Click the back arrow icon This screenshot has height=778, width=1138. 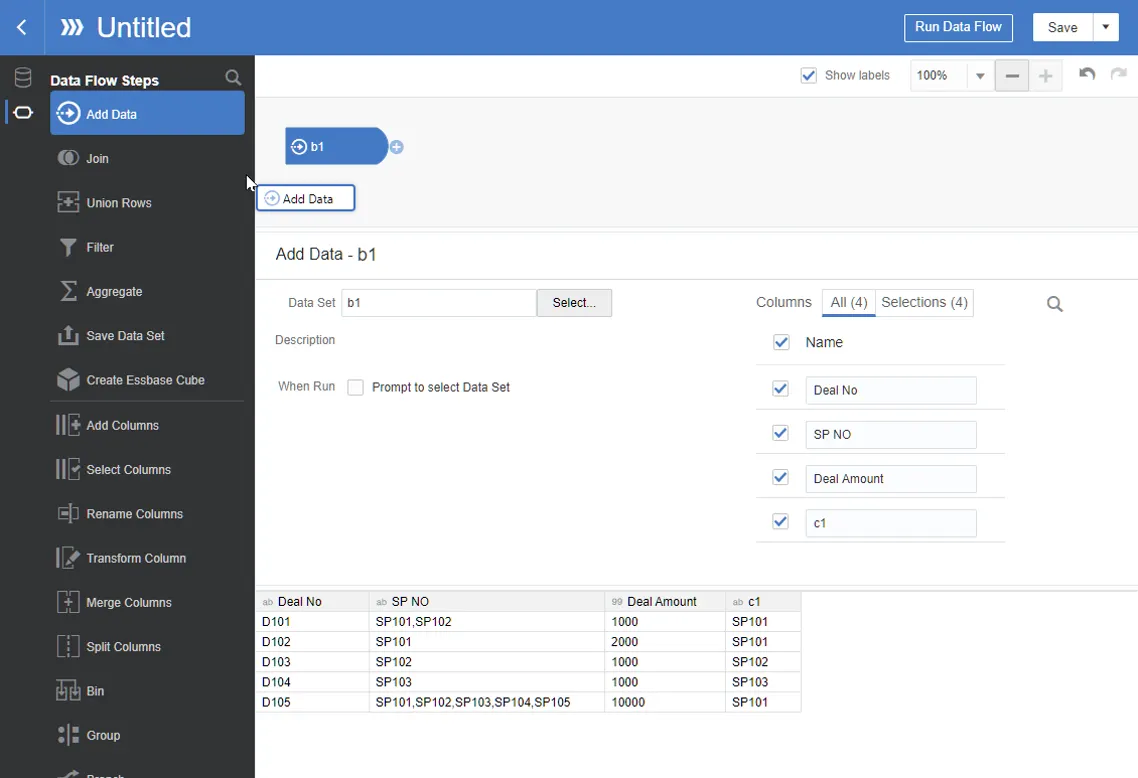pyautogui.click(x=22, y=28)
